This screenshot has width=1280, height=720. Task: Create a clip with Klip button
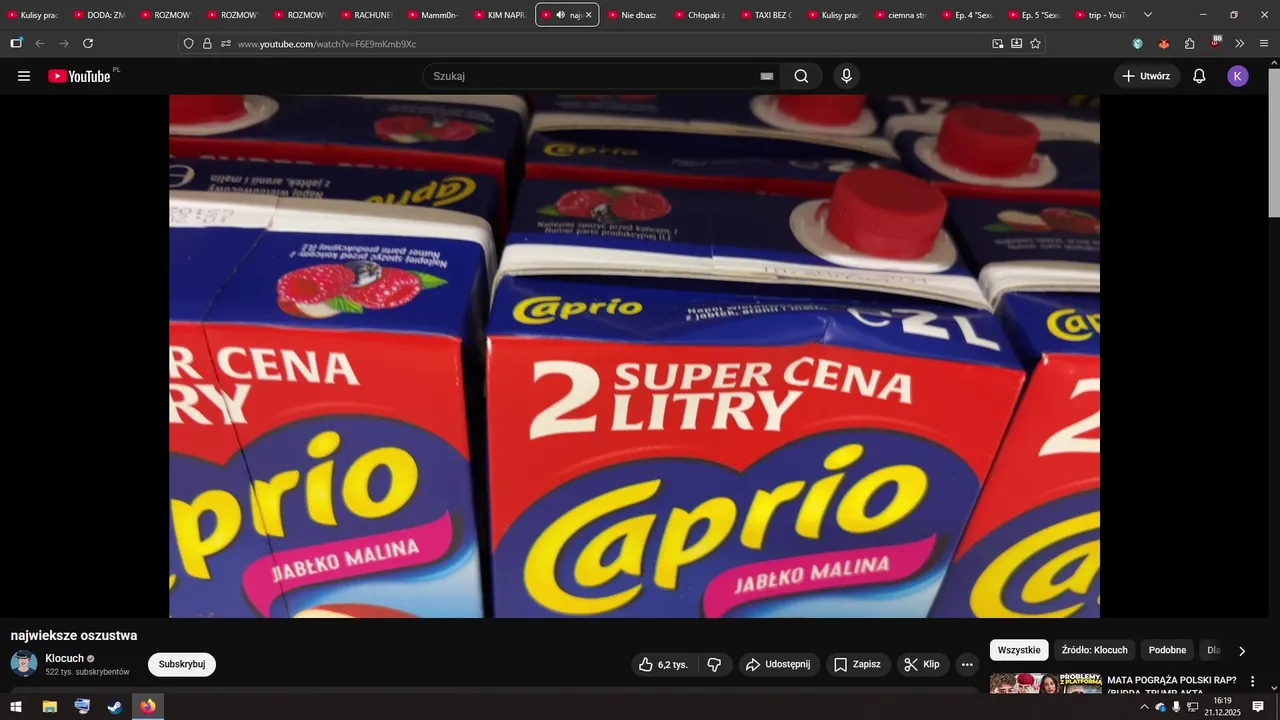click(922, 664)
